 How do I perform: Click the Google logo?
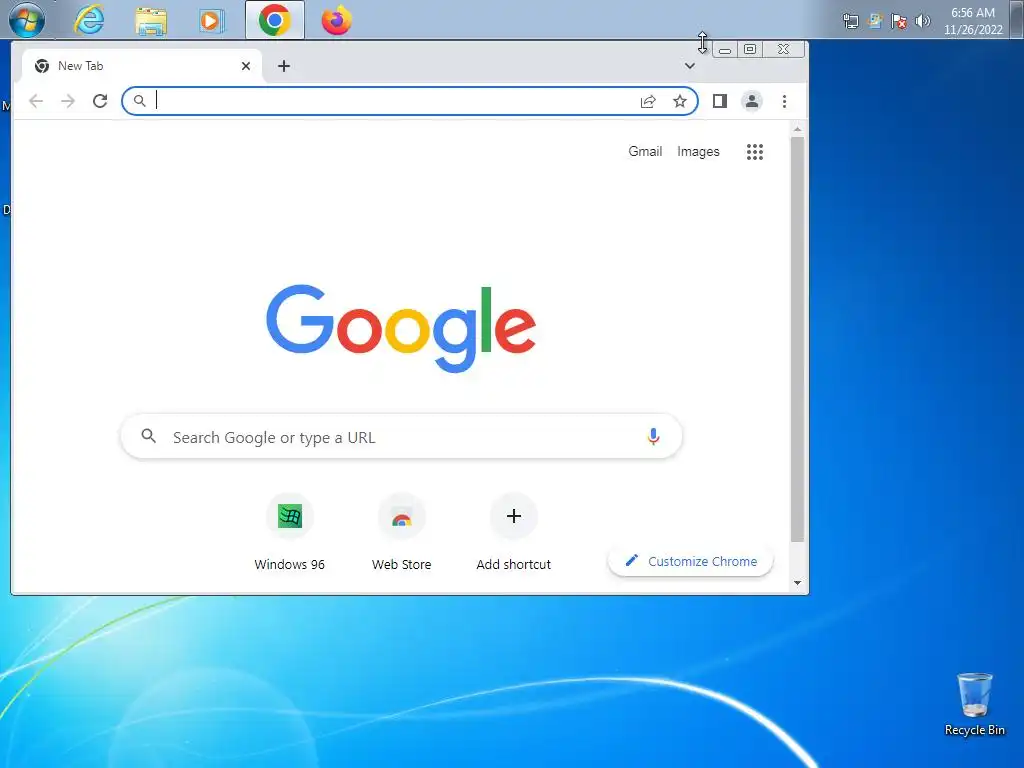(x=402, y=328)
